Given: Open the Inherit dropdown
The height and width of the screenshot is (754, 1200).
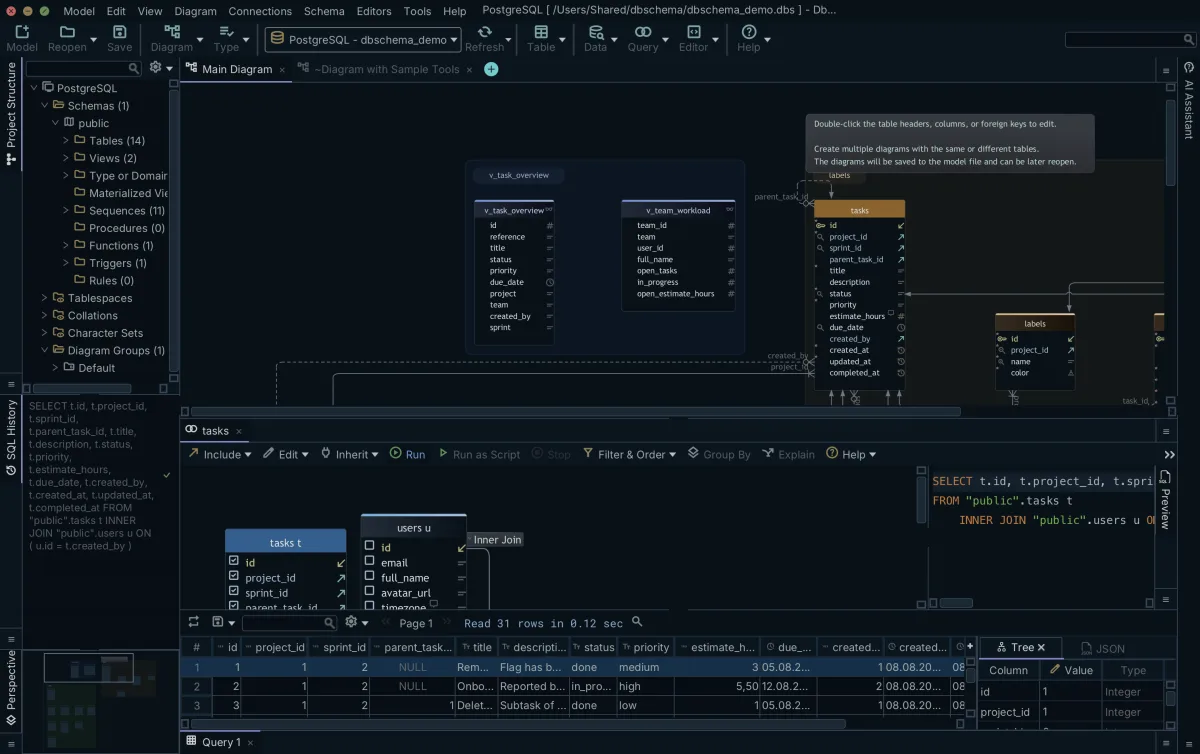Looking at the screenshot, I should pyautogui.click(x=349, y=454).
